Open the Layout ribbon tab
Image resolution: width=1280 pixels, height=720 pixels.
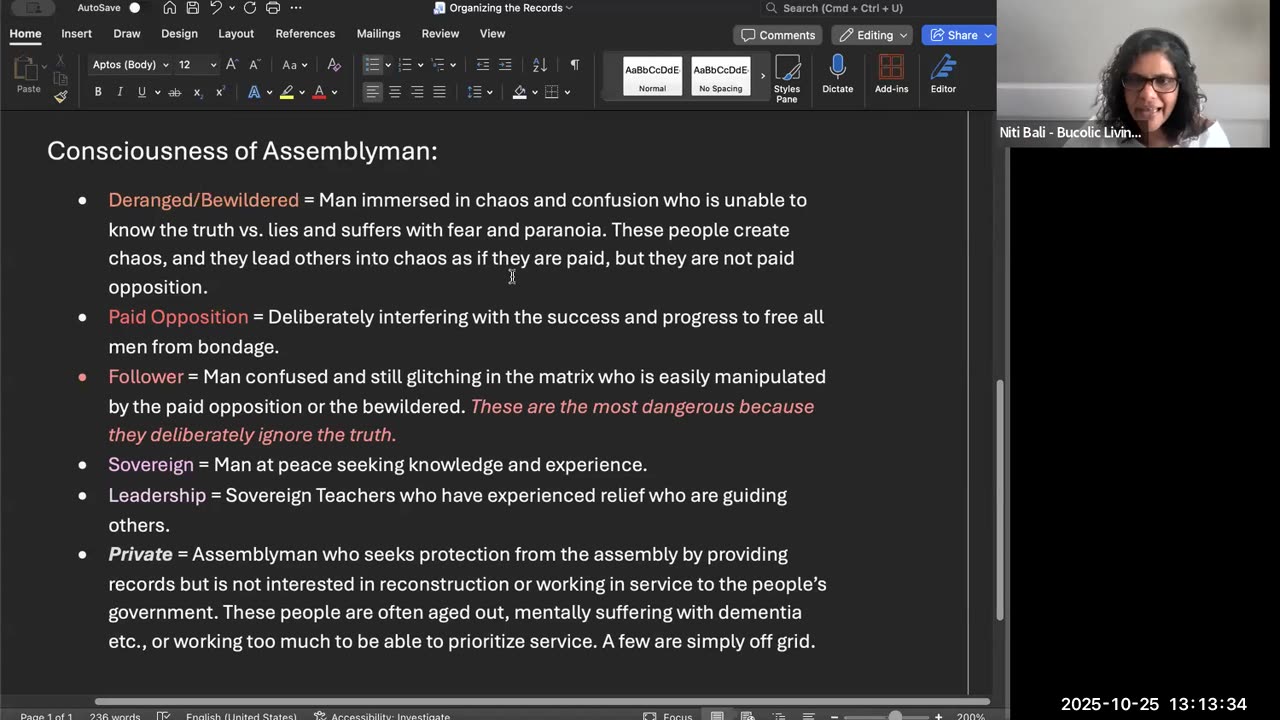pos(236,34)
